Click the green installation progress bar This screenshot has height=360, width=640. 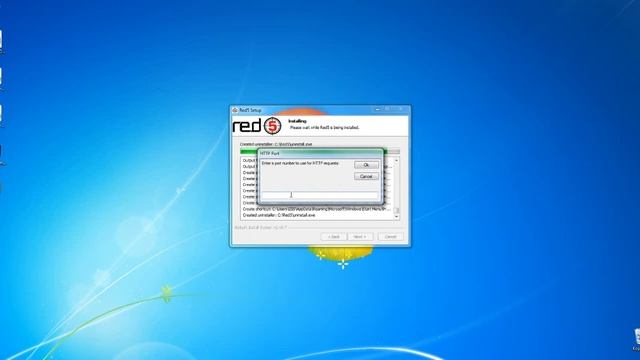320,151
